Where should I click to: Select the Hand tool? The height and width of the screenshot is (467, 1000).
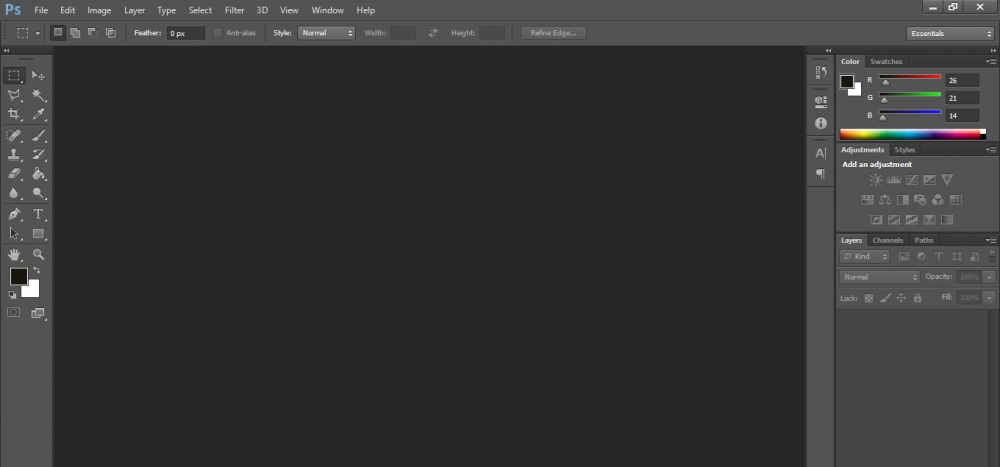click(x=14, y=255)
